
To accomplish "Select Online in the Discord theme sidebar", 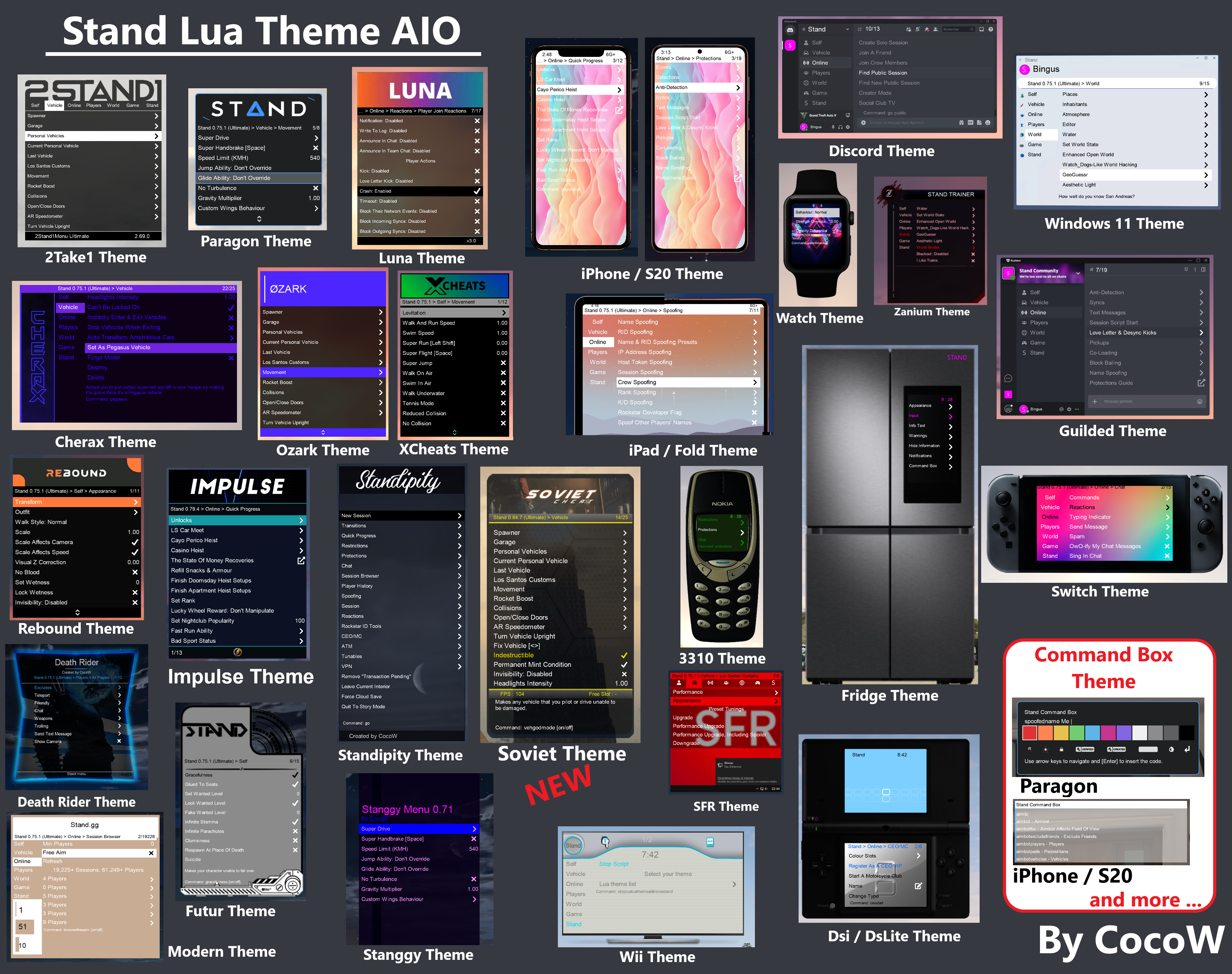I will tap(820, 63).
